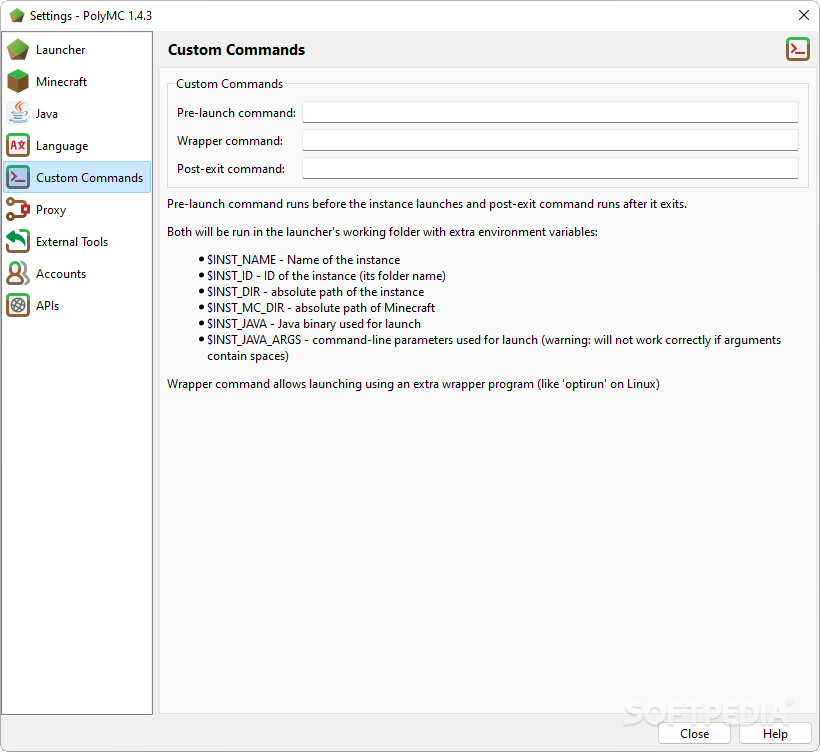Click the '$INST_DIR - absolute path of the instance' line
Viewport: 820px width, 752px height.
pyautogui.click(x=315, y=292)
